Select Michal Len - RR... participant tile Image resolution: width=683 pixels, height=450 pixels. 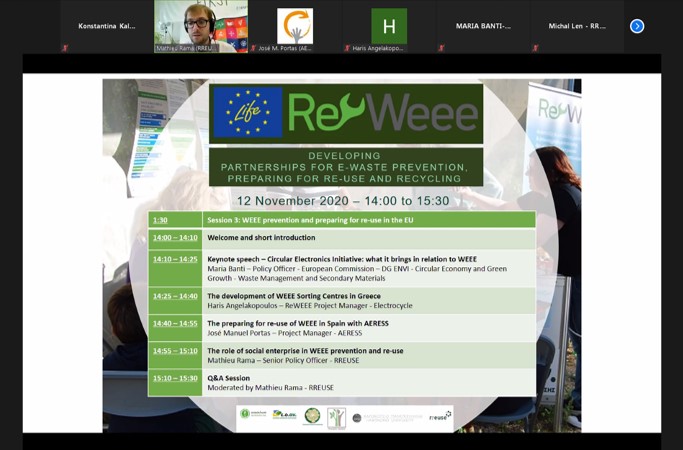(577, 26)
